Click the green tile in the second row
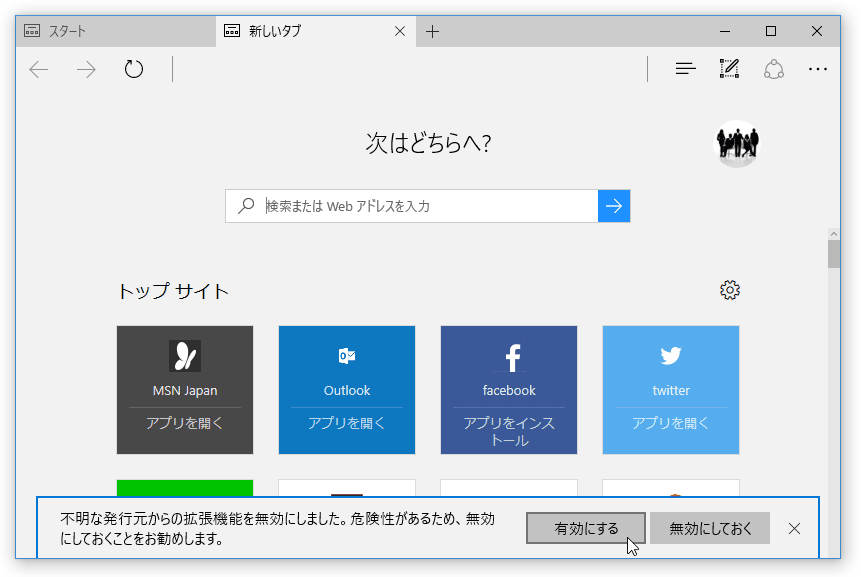The width and height of the screenshot is (861, 577). (x=185, y=488)
